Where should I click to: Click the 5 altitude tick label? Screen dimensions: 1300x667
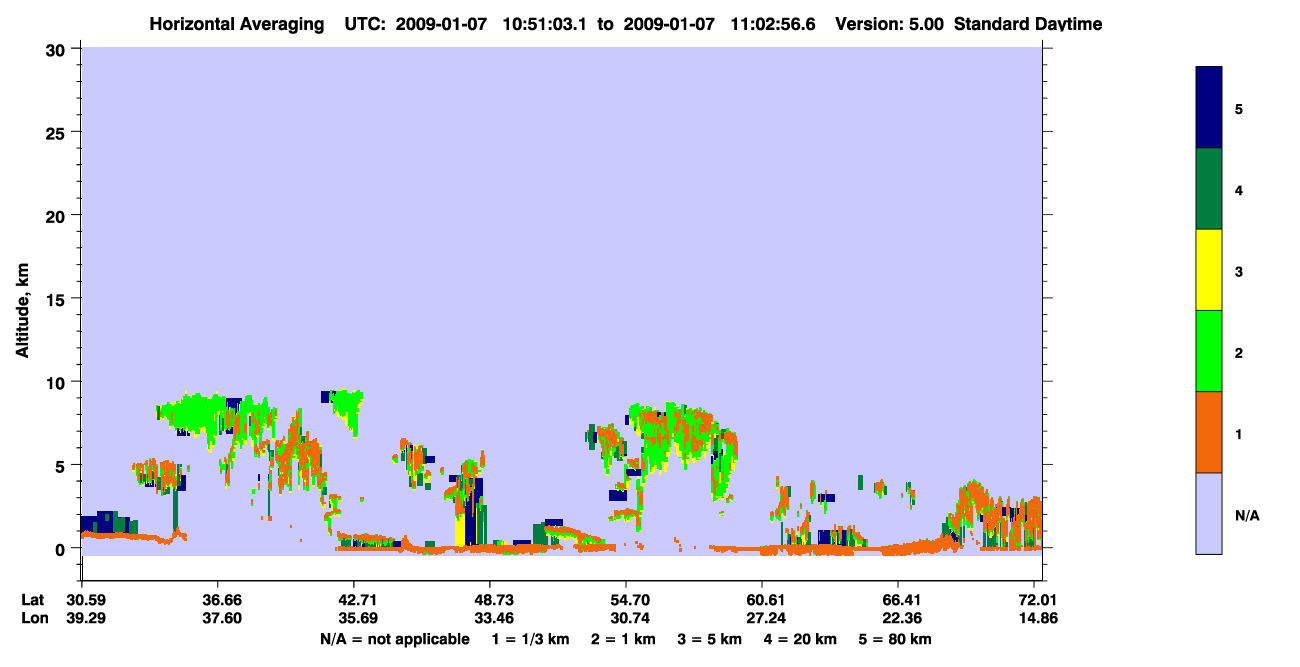[x=62, y=465]
